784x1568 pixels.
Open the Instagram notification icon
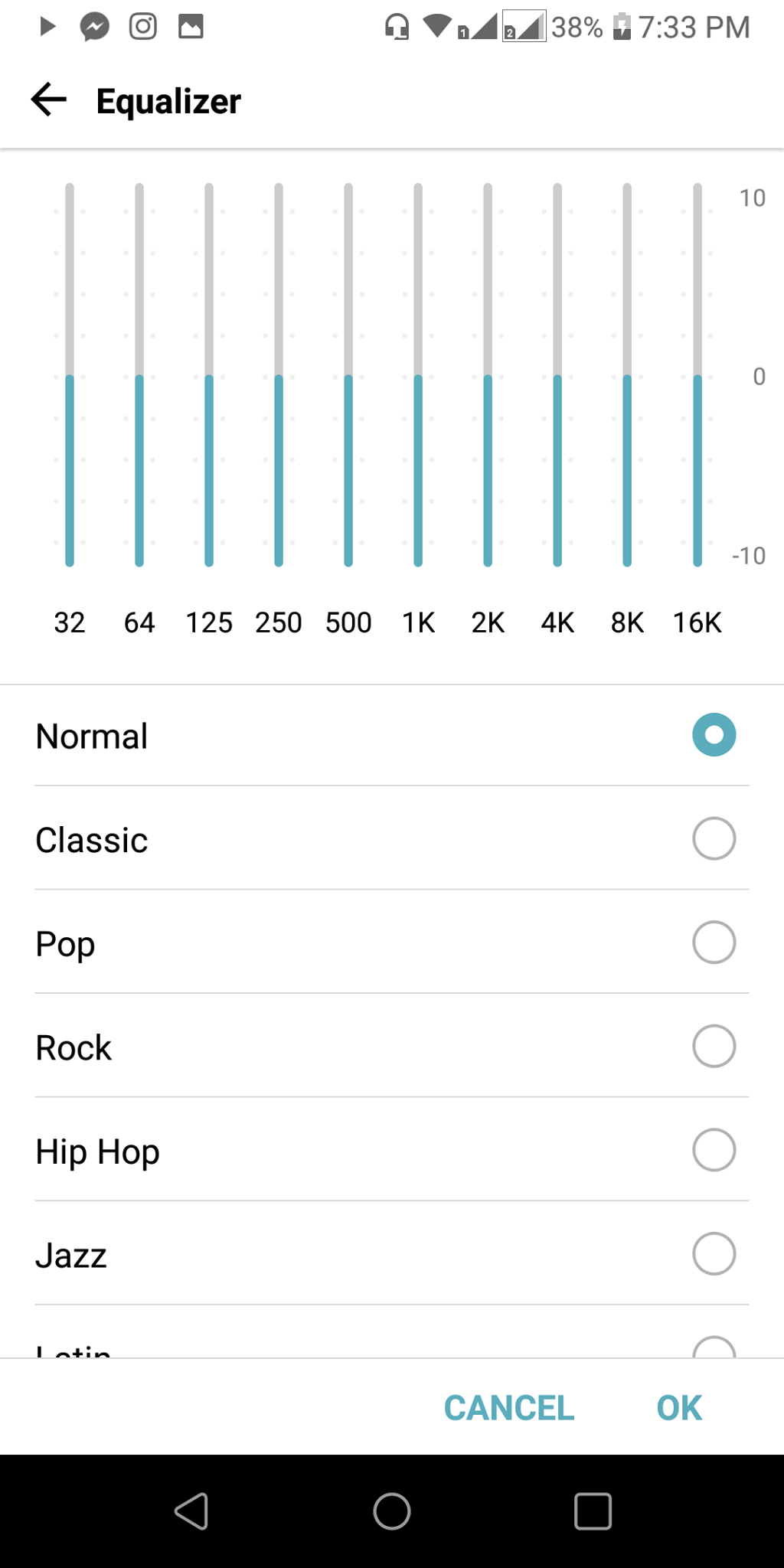point(143,27)
